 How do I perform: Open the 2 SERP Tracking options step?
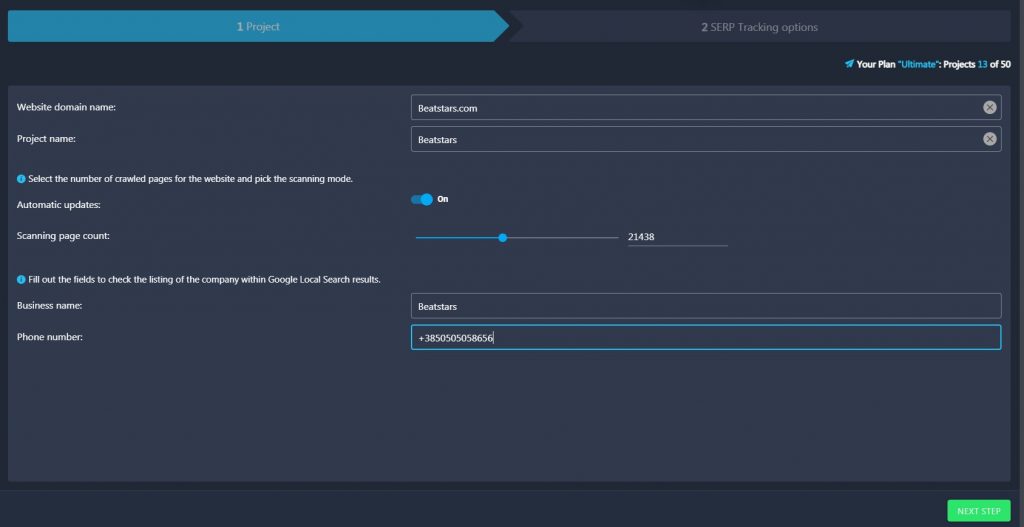(x=760, y=27)
